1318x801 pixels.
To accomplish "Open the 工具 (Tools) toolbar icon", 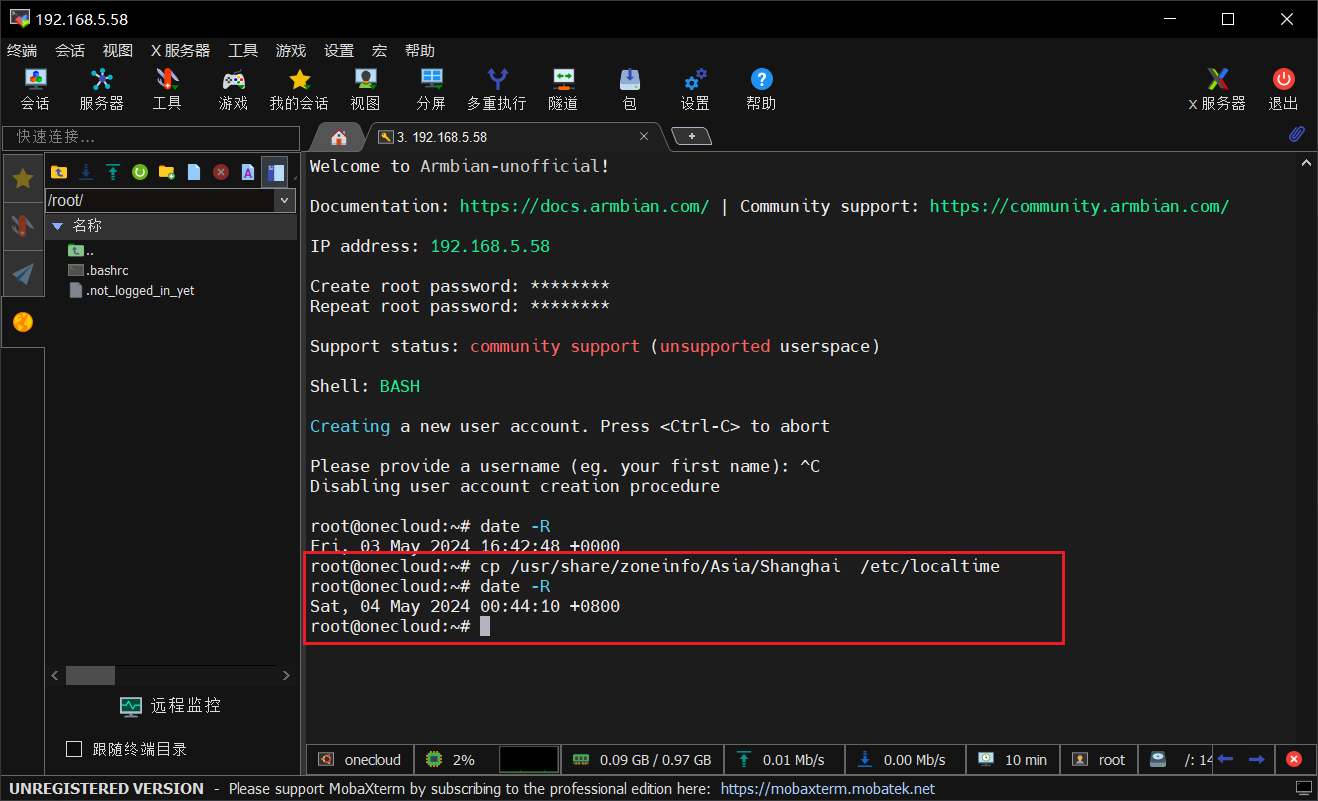I will [167, 89].
